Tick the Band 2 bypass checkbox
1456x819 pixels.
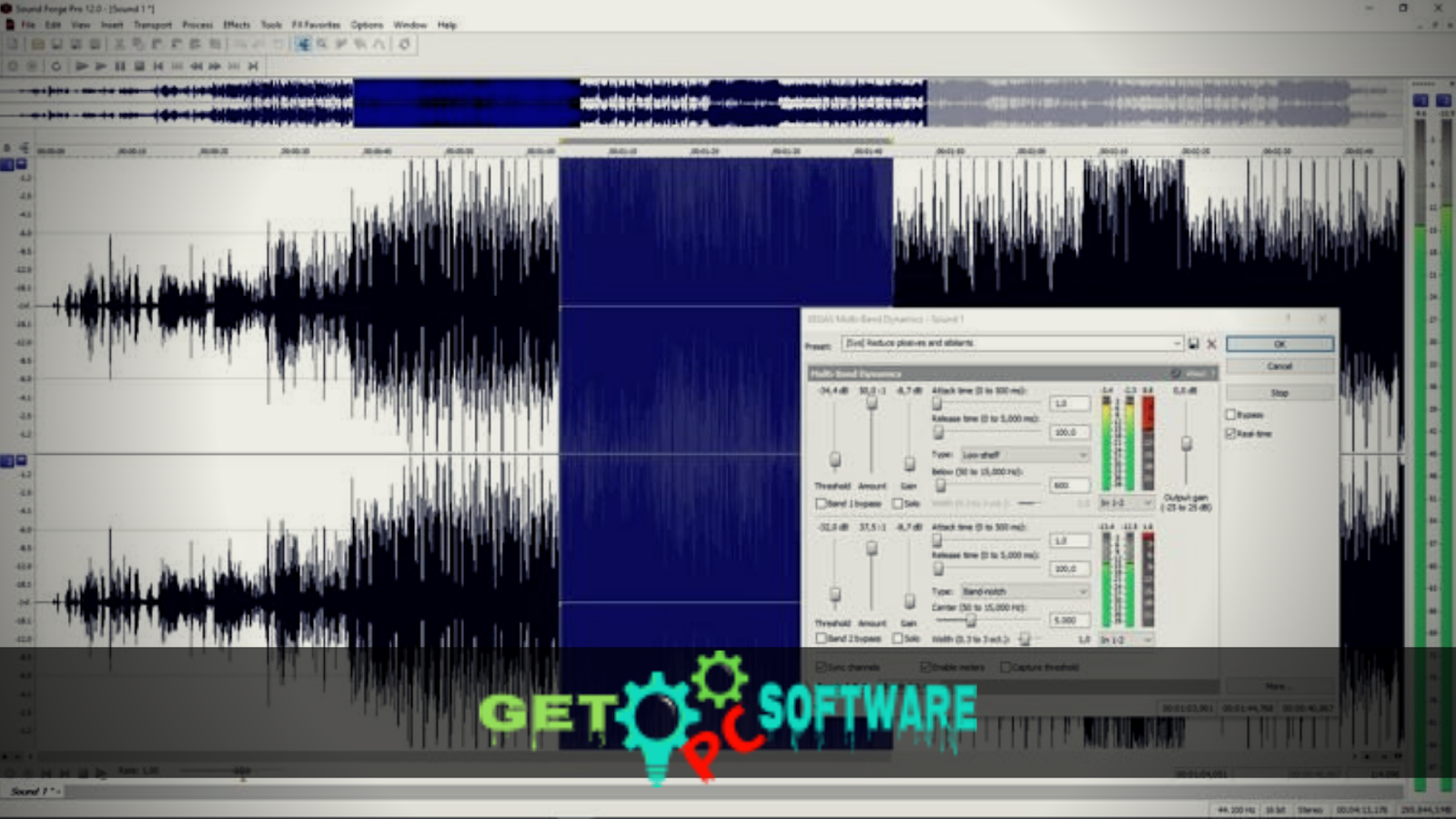coord(820,639)
